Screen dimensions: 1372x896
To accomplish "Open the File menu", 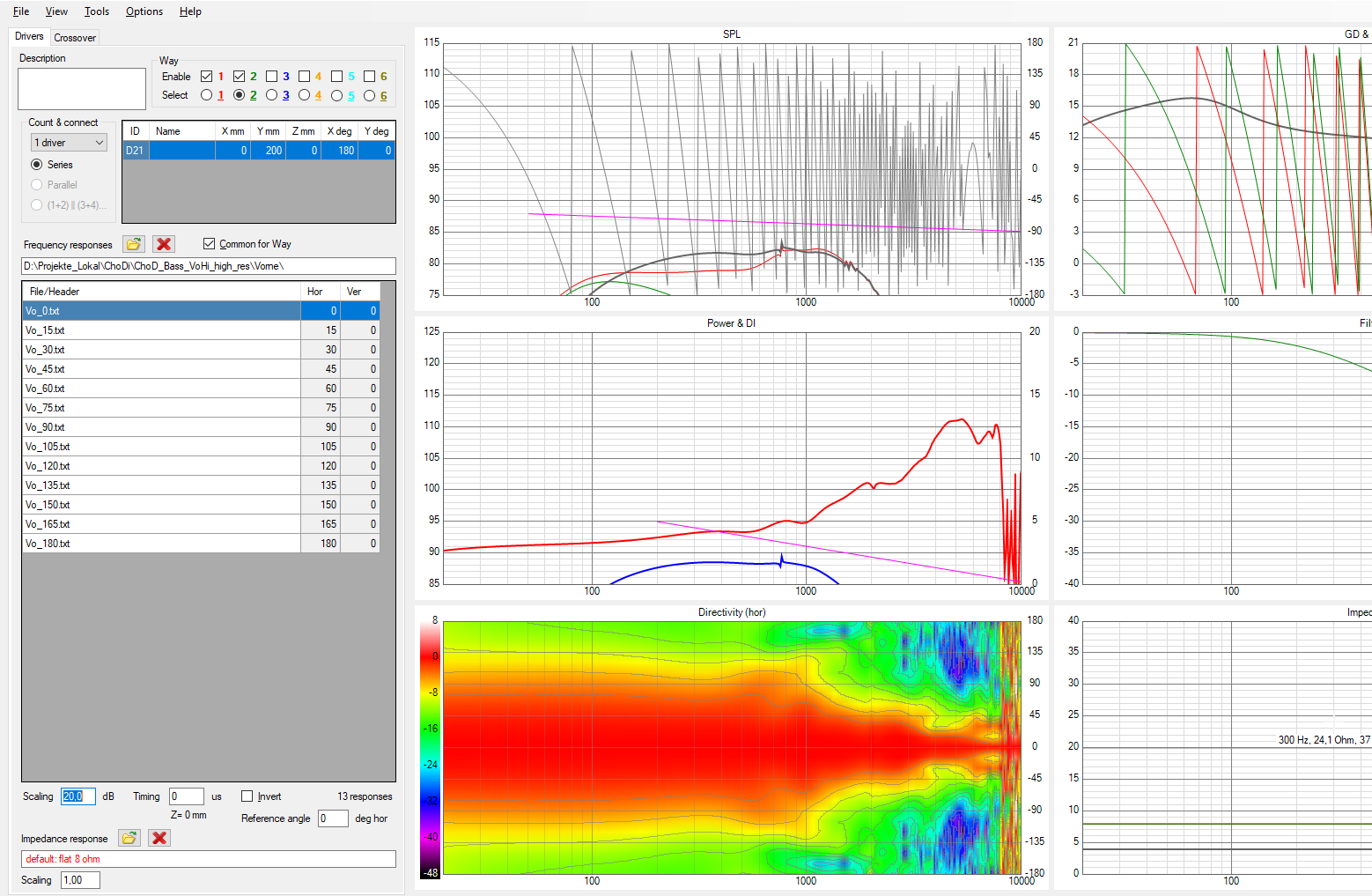I will pyautogui.click(x=21, y=11).
